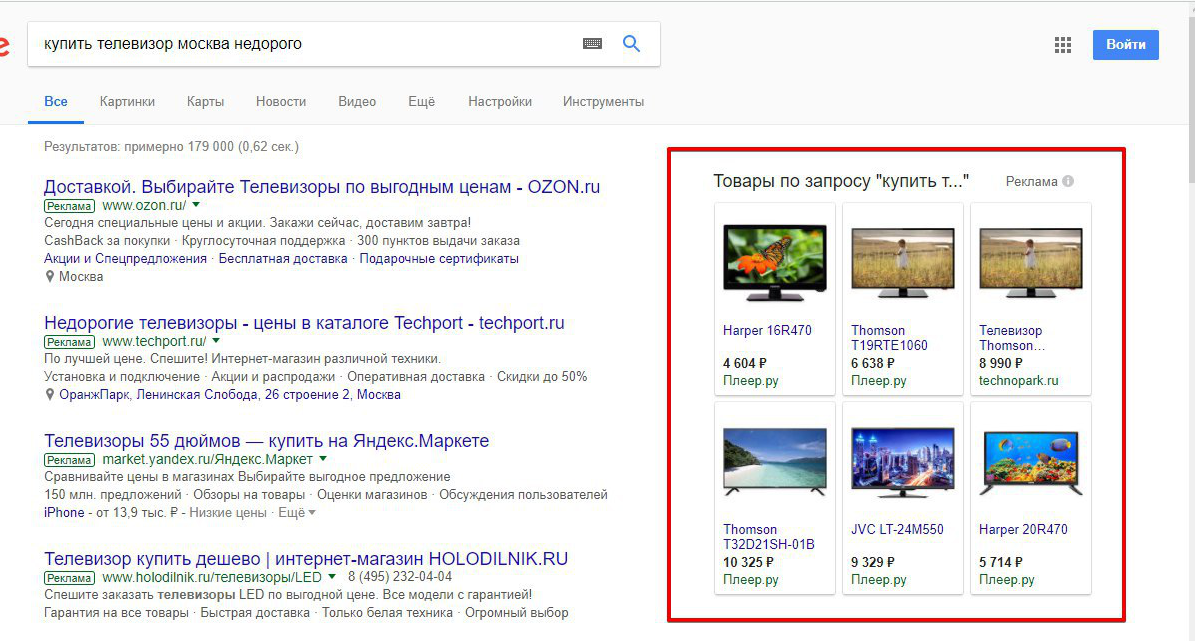Image resolution: width=1195 pixels, height=641 pixels.
Task: Open the Thomson T32D21SH-01B product title
Action: [769, 537]
